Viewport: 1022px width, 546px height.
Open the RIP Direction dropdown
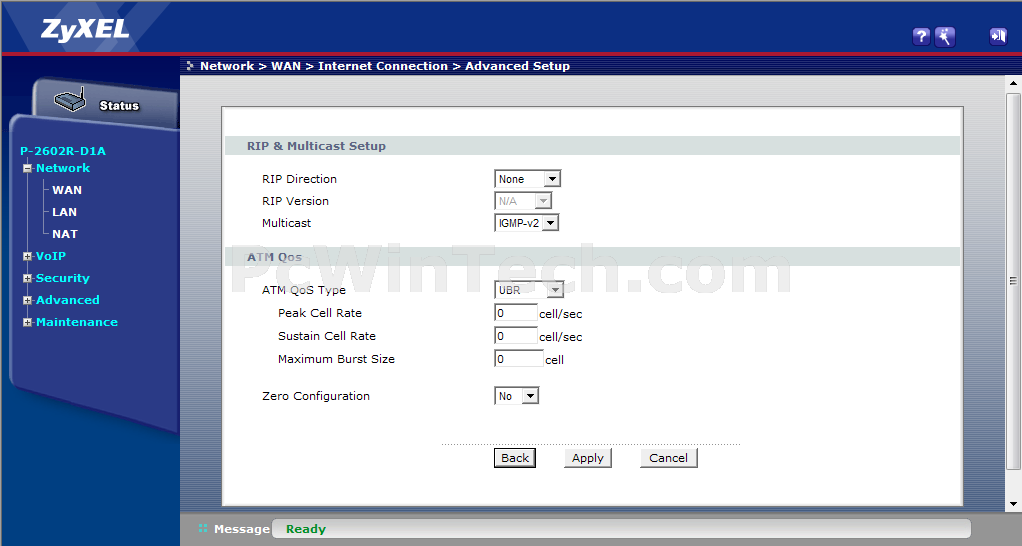pos(527,179)
